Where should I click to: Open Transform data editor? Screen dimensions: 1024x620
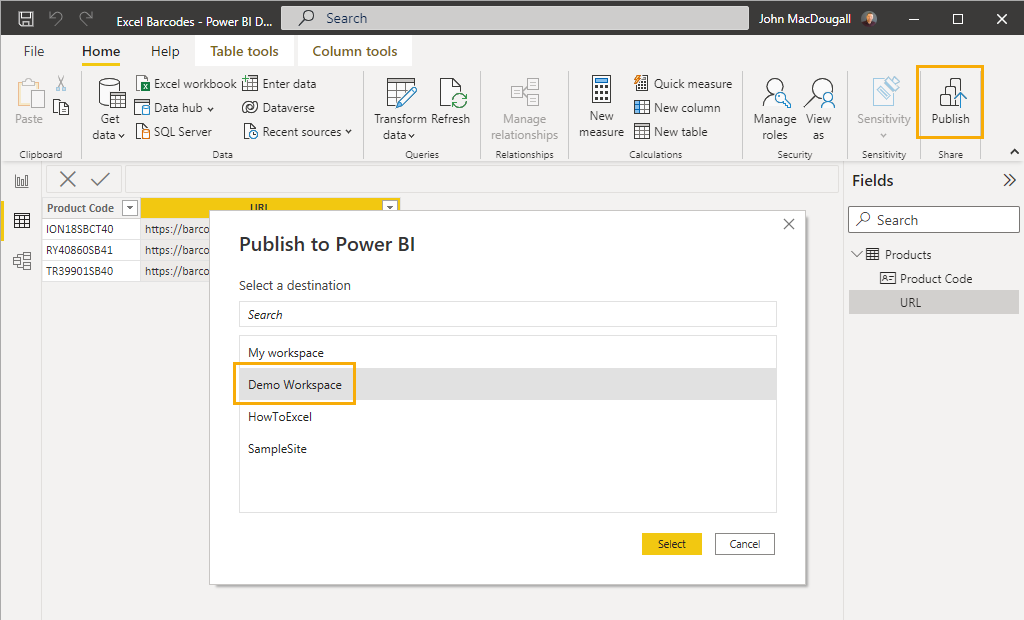pos(400,108)
